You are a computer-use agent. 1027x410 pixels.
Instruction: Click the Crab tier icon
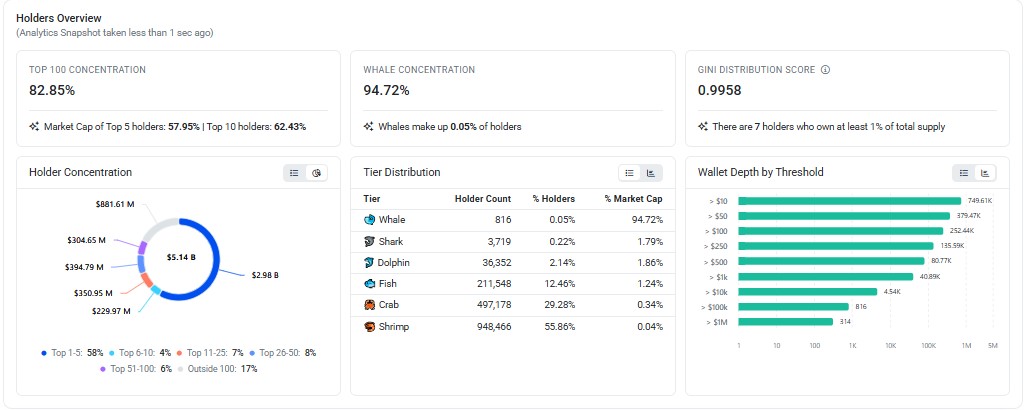coord(369,305)
